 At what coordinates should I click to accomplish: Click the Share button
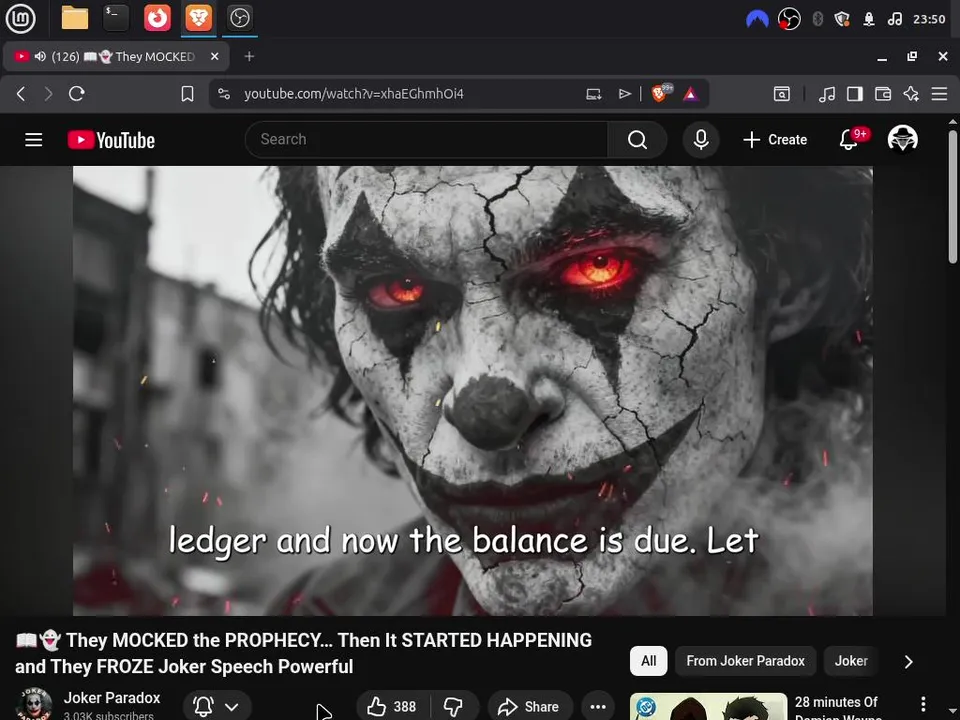pos(530,707)
